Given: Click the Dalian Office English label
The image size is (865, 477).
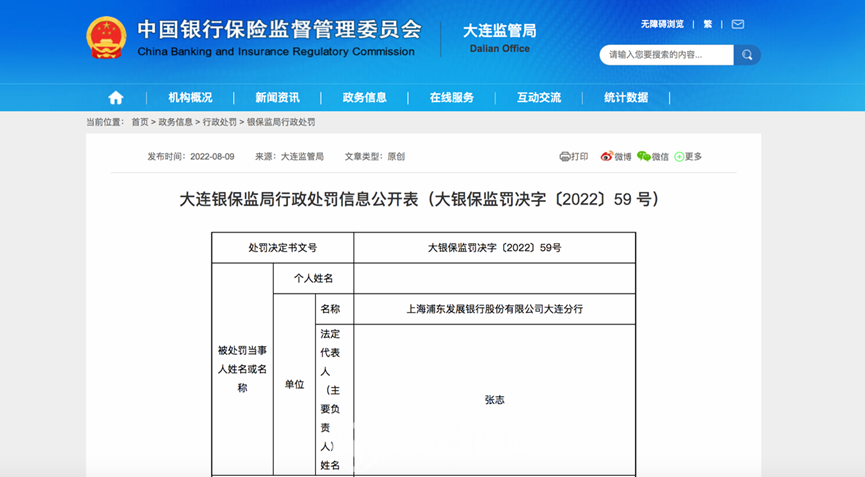Looking at the screenshot, I should pos(500,49).
